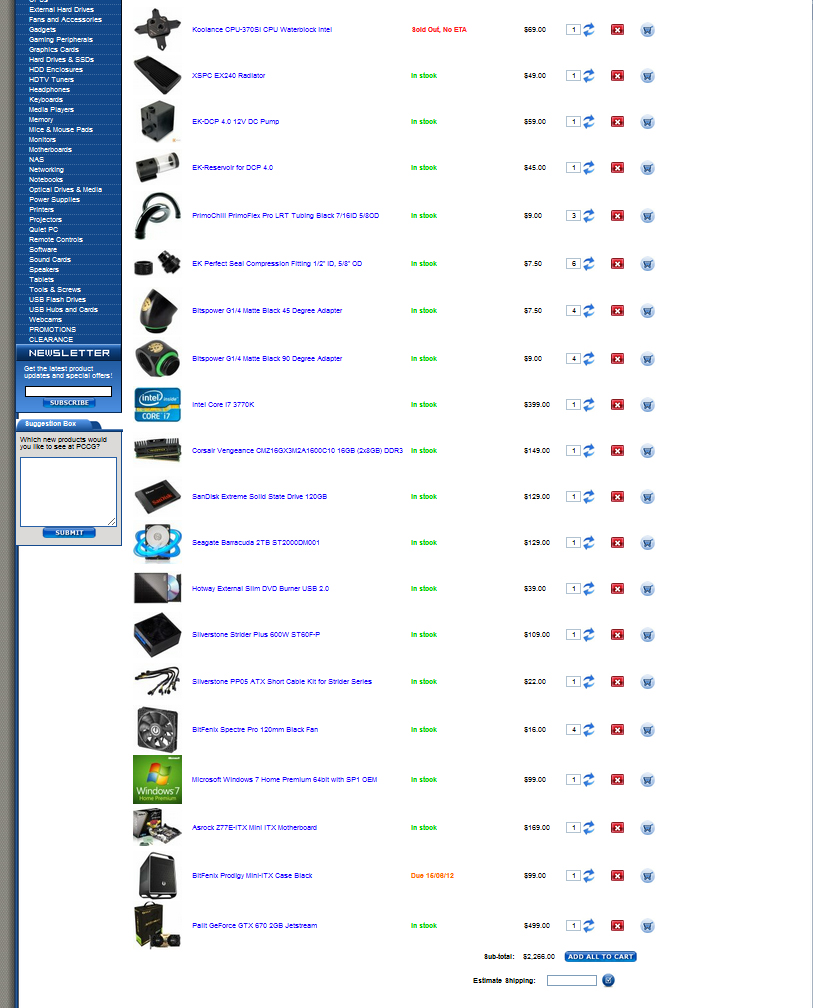Update quantity for BitFenix Spectre Pro Fan
The height and width of the screenshot is (1008, 813).
589,730
